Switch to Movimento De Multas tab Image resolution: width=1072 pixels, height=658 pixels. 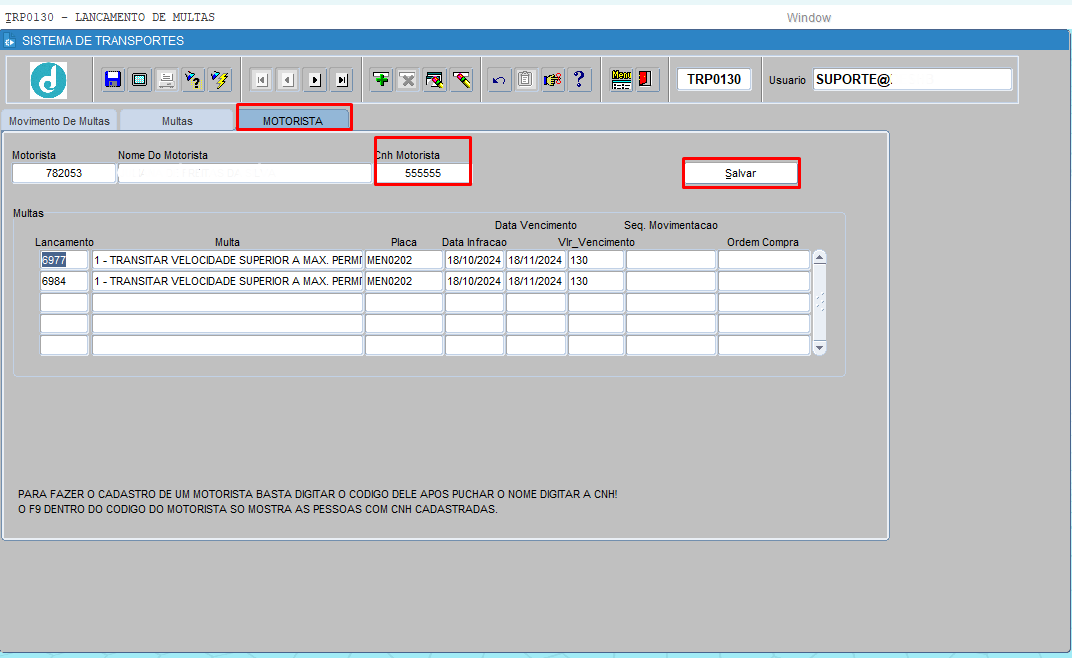[x=59, y=120]
